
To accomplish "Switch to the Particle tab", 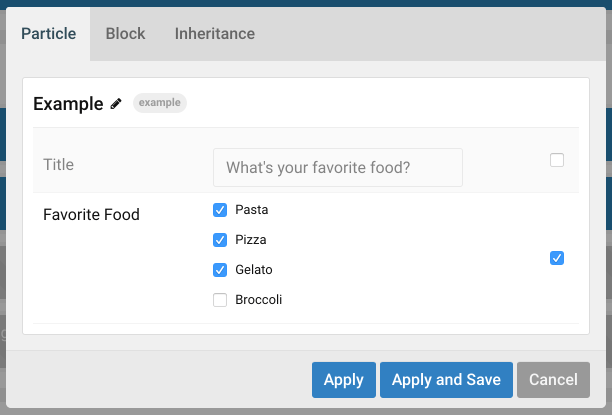I will pyautogui.click(x=48, y=33).
